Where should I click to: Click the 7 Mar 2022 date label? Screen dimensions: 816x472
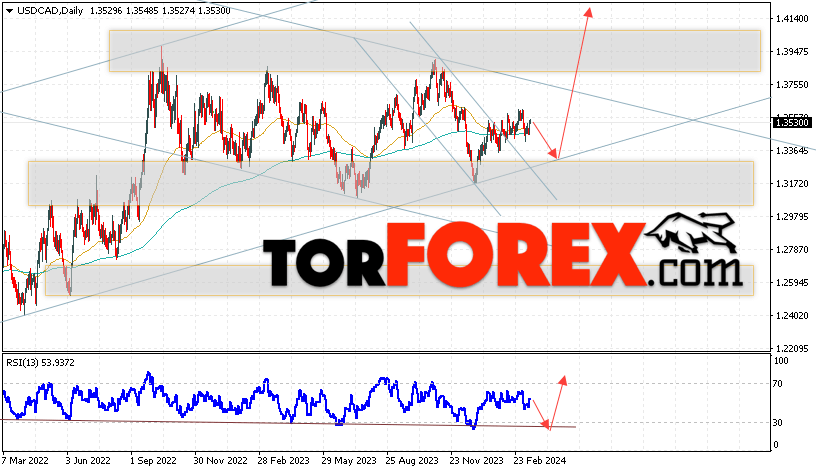pyautogui.click(x=25, y=461)
